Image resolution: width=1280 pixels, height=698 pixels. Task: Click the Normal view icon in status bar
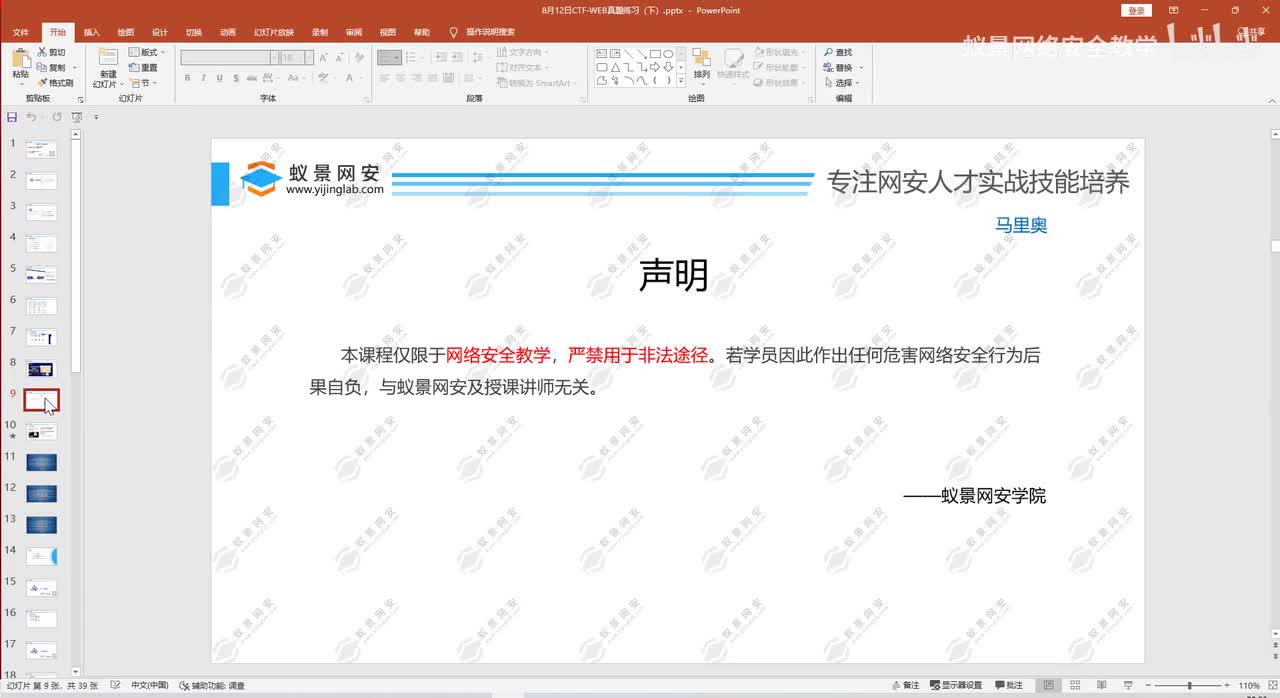click(x=1049, y=685)
